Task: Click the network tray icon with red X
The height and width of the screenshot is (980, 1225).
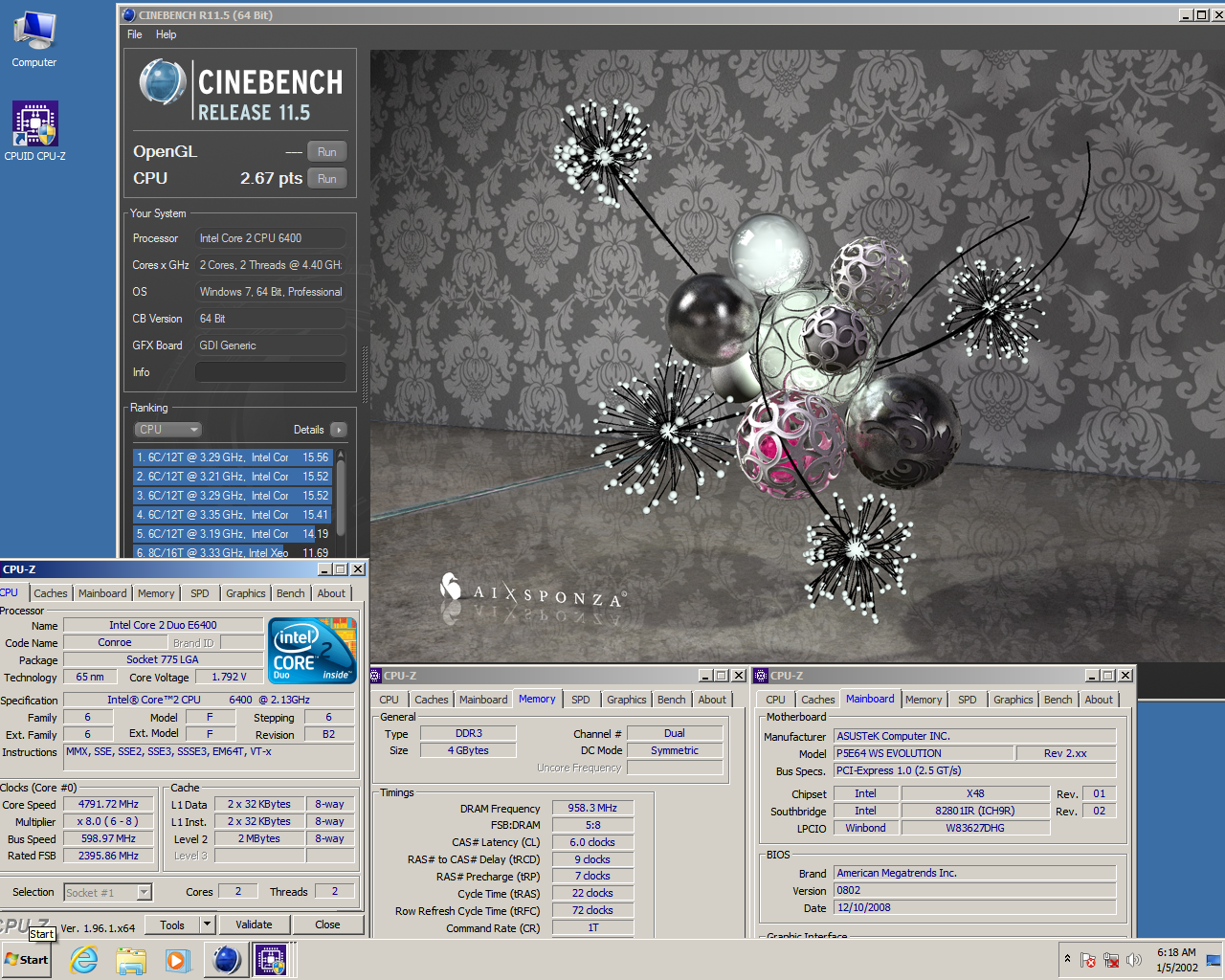Action: click(1111, 960)
